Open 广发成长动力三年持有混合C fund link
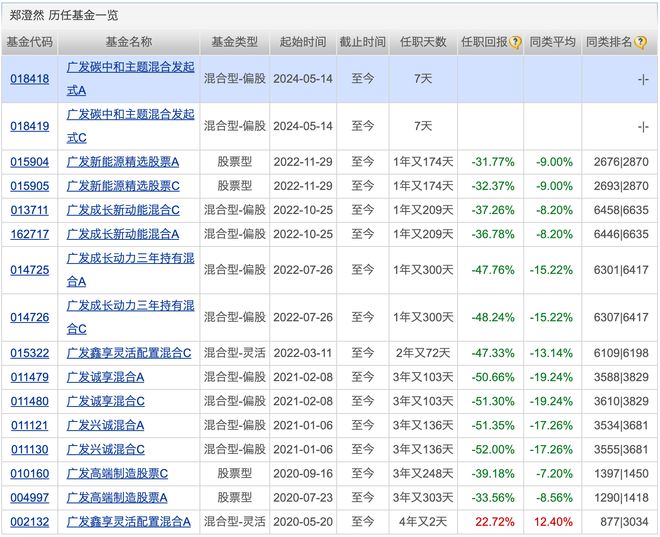The image size is (660, 537). pos(130,317)
